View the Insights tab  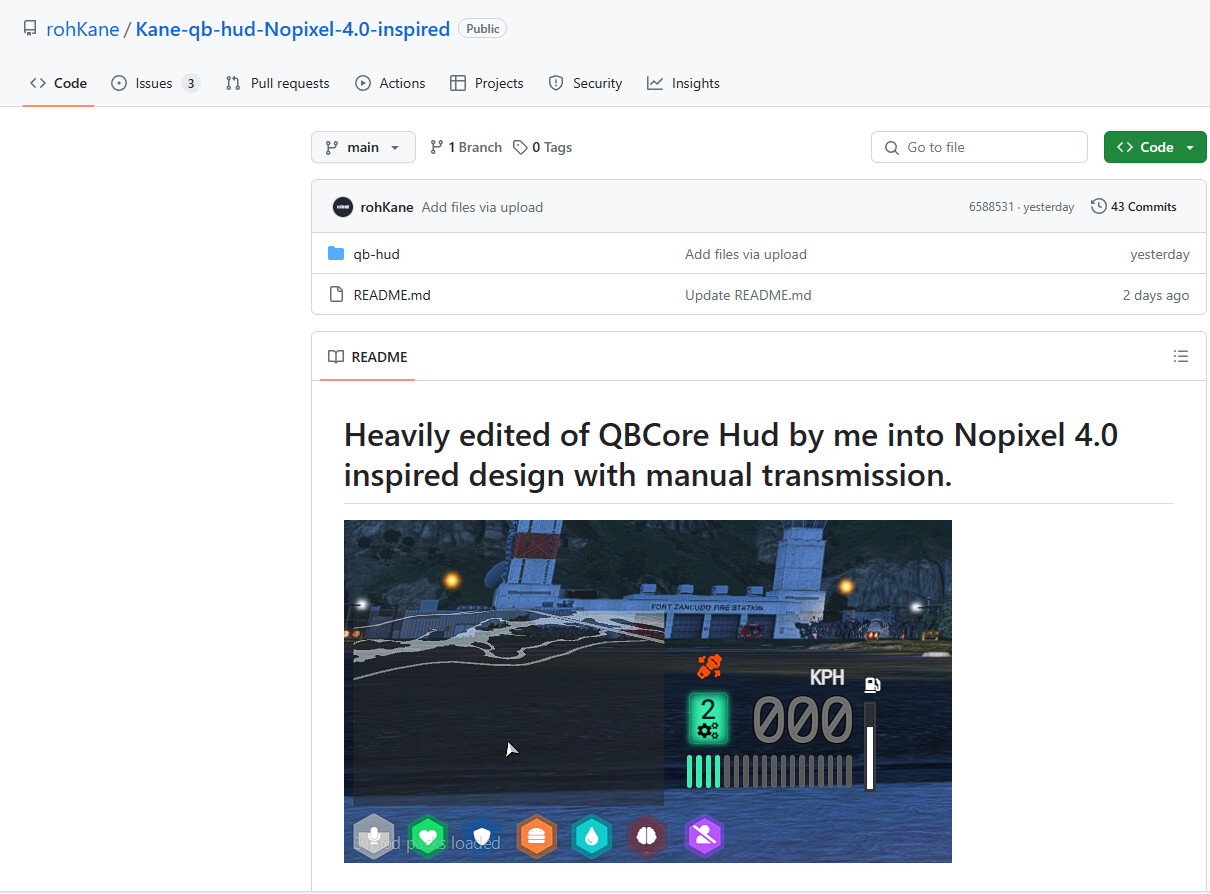tap(683, 83)
